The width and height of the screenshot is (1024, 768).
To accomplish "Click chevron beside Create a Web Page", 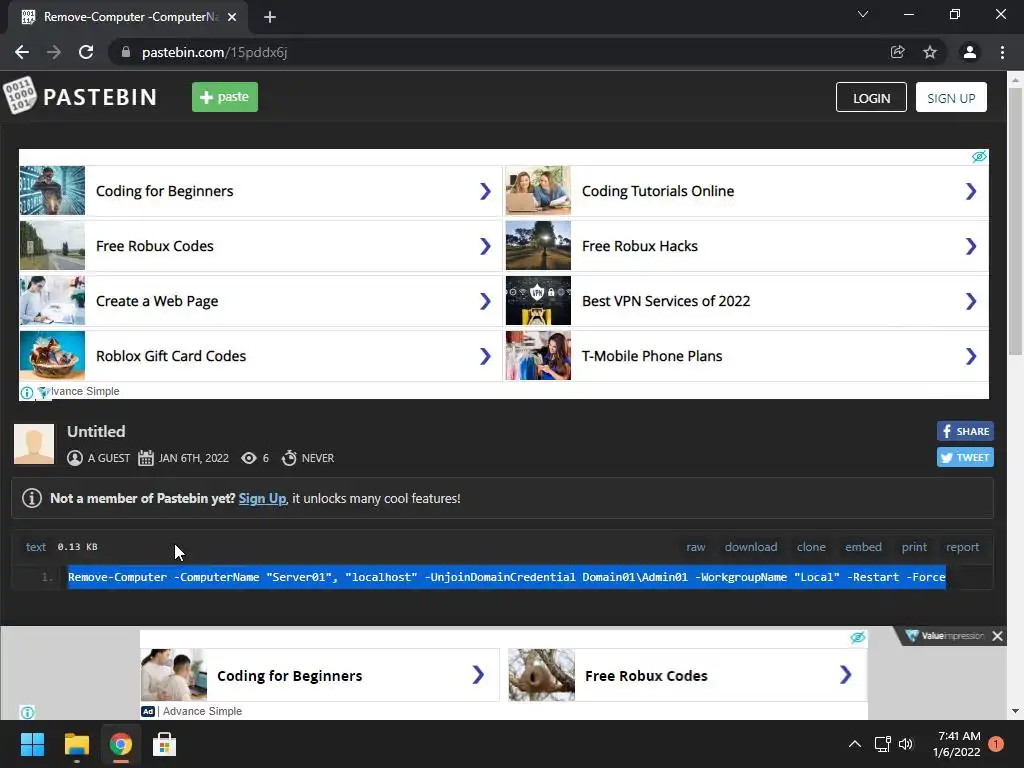I will click(x=485, y=301).
